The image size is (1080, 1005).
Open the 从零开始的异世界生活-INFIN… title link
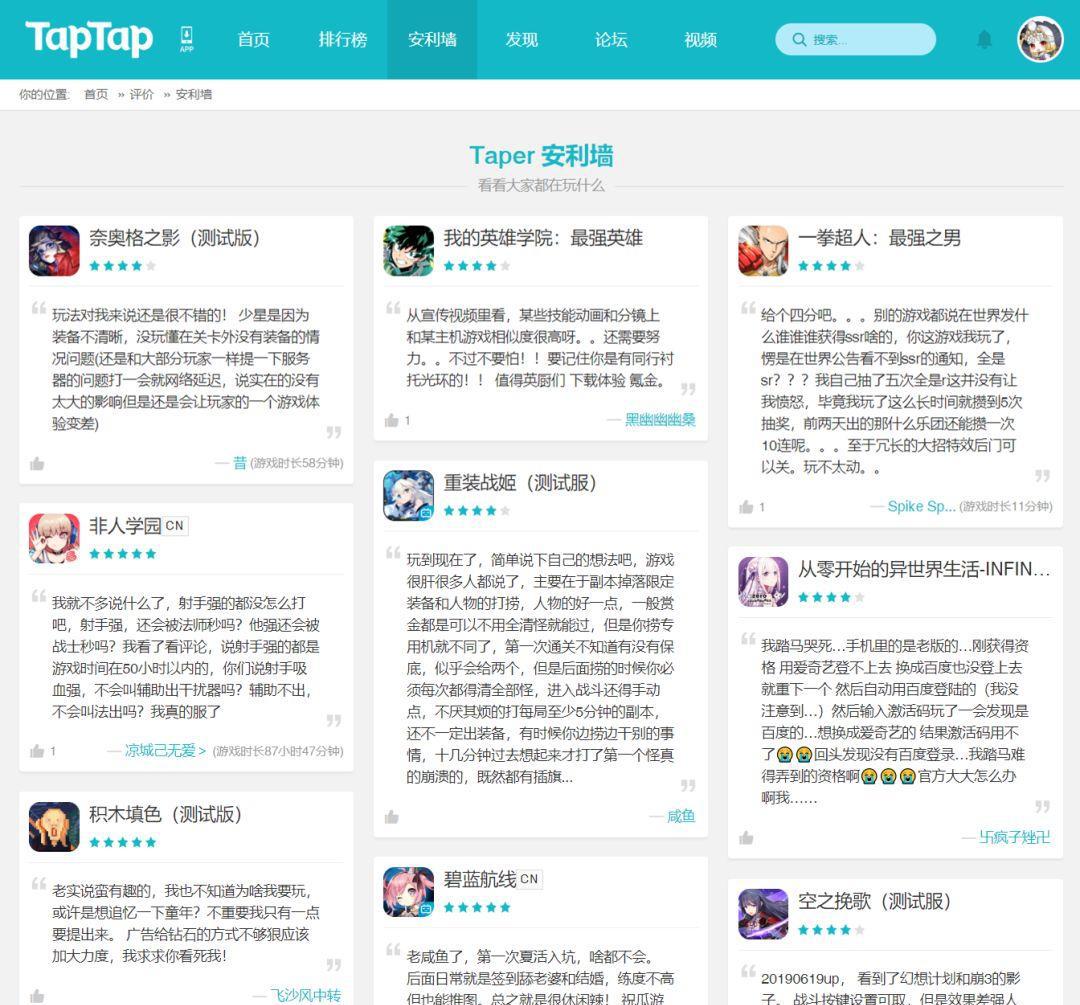(924, 569)
